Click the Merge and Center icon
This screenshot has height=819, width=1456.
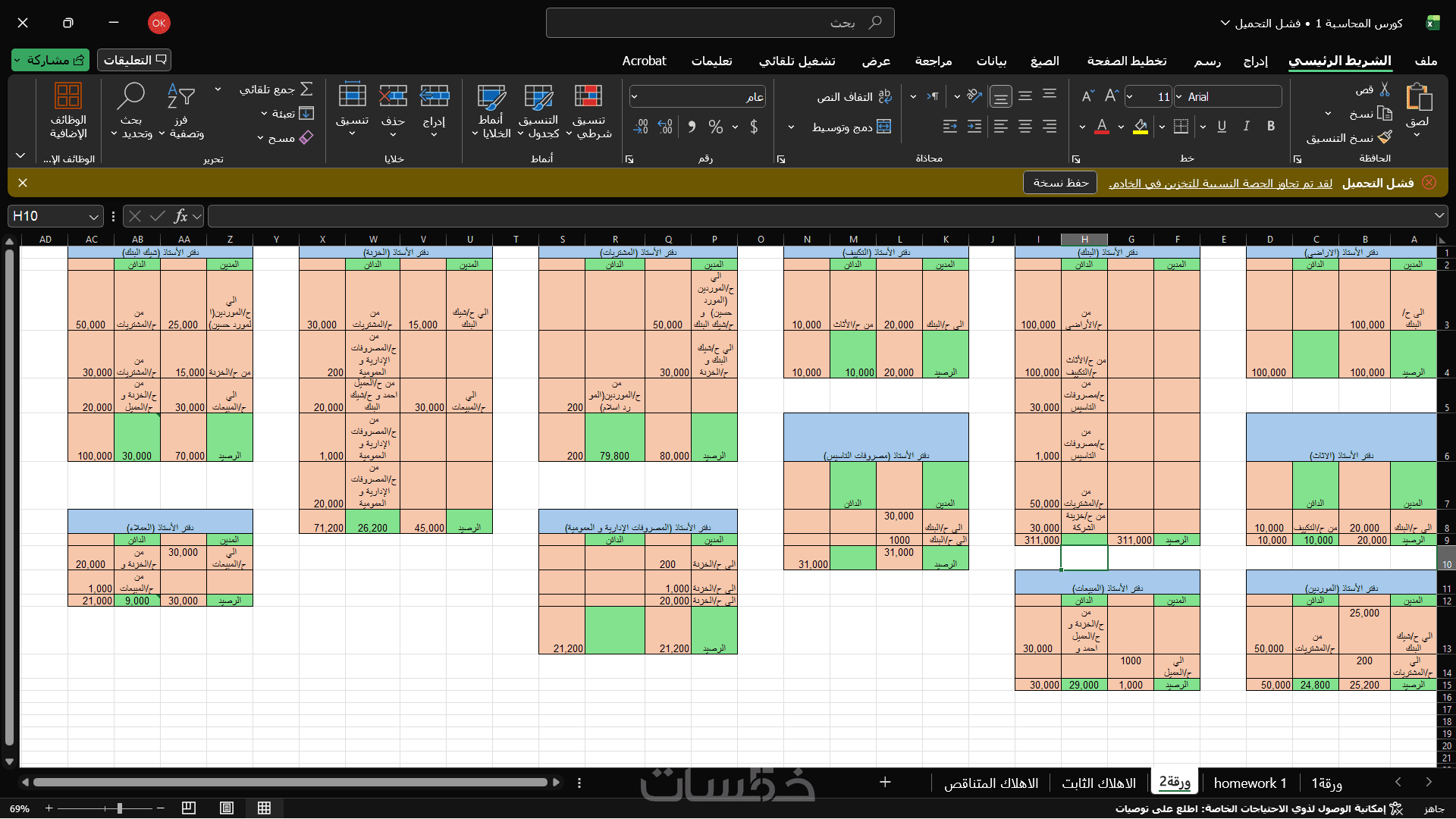pos(883,127)
